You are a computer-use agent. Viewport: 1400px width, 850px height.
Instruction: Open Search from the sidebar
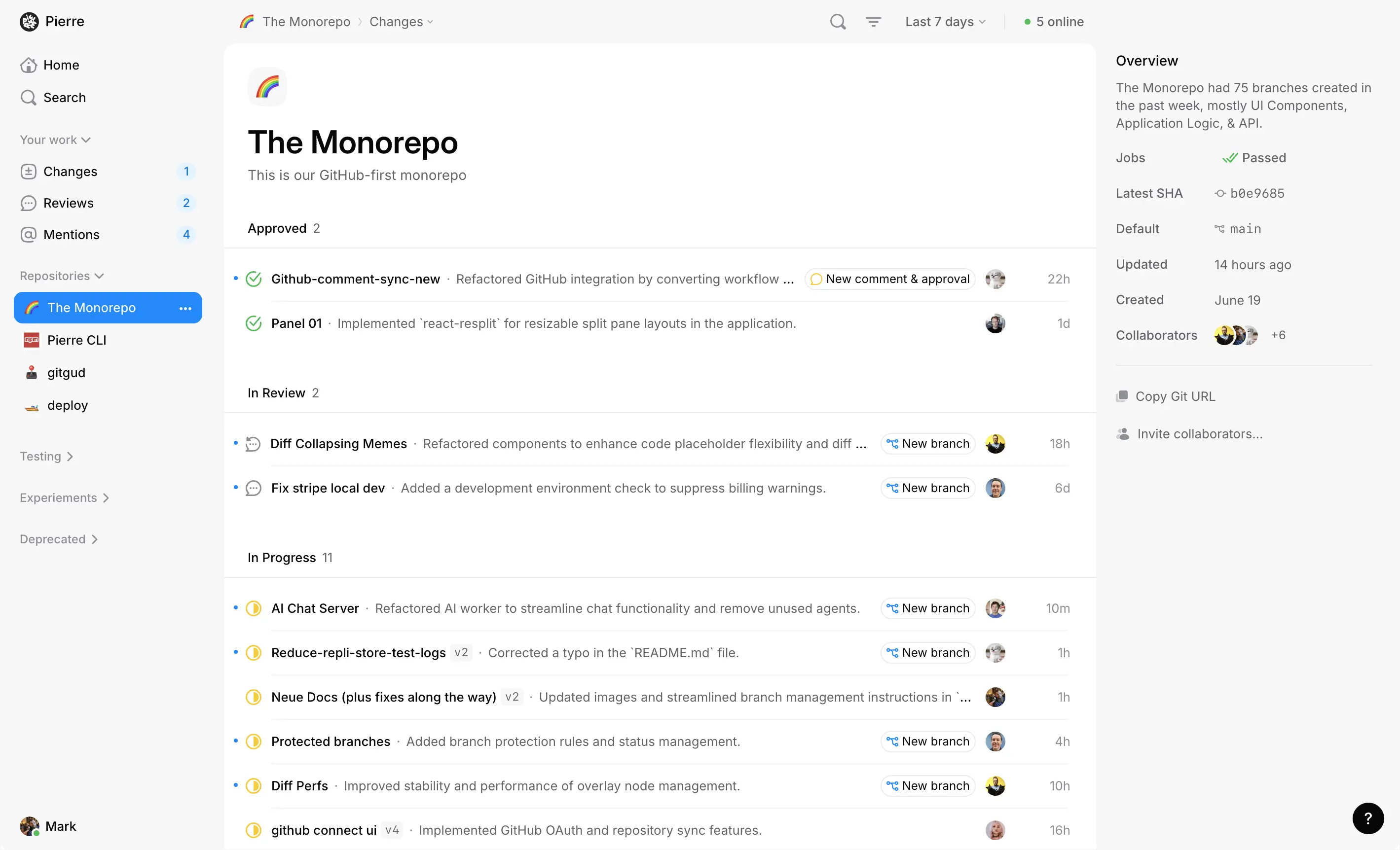[64, 97]
